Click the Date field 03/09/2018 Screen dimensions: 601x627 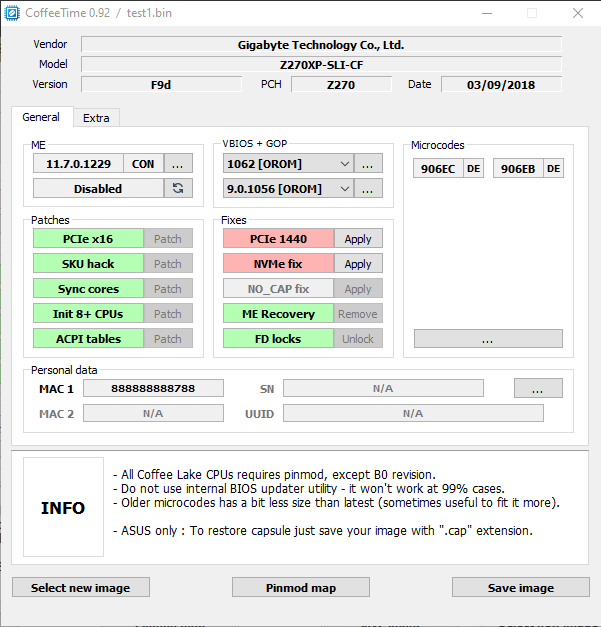click(501, 84)
